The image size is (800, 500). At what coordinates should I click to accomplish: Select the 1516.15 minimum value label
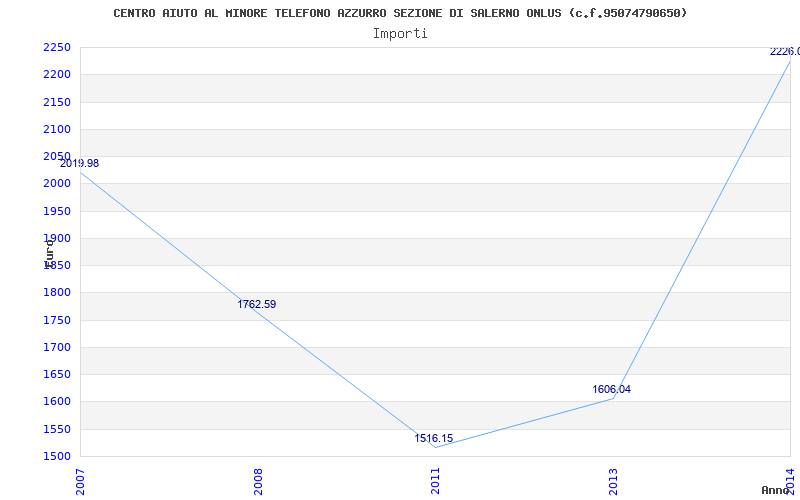(434, 438)
